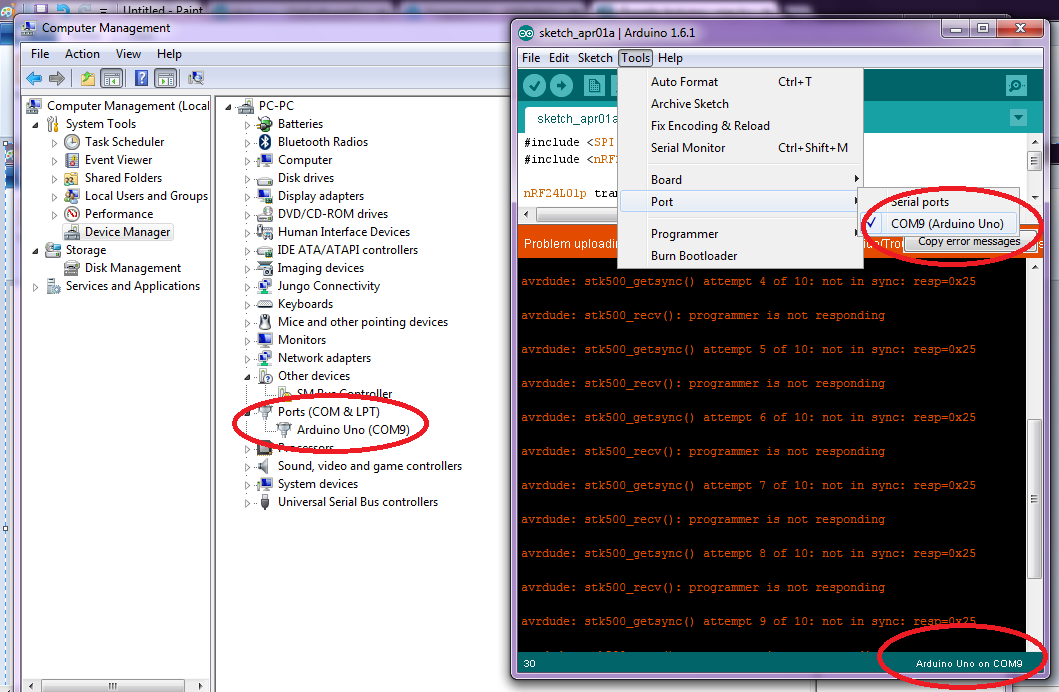Click the Arduino New sketch icon
1059x692 pixels.
pyautogui.click(x=594, y=85)
